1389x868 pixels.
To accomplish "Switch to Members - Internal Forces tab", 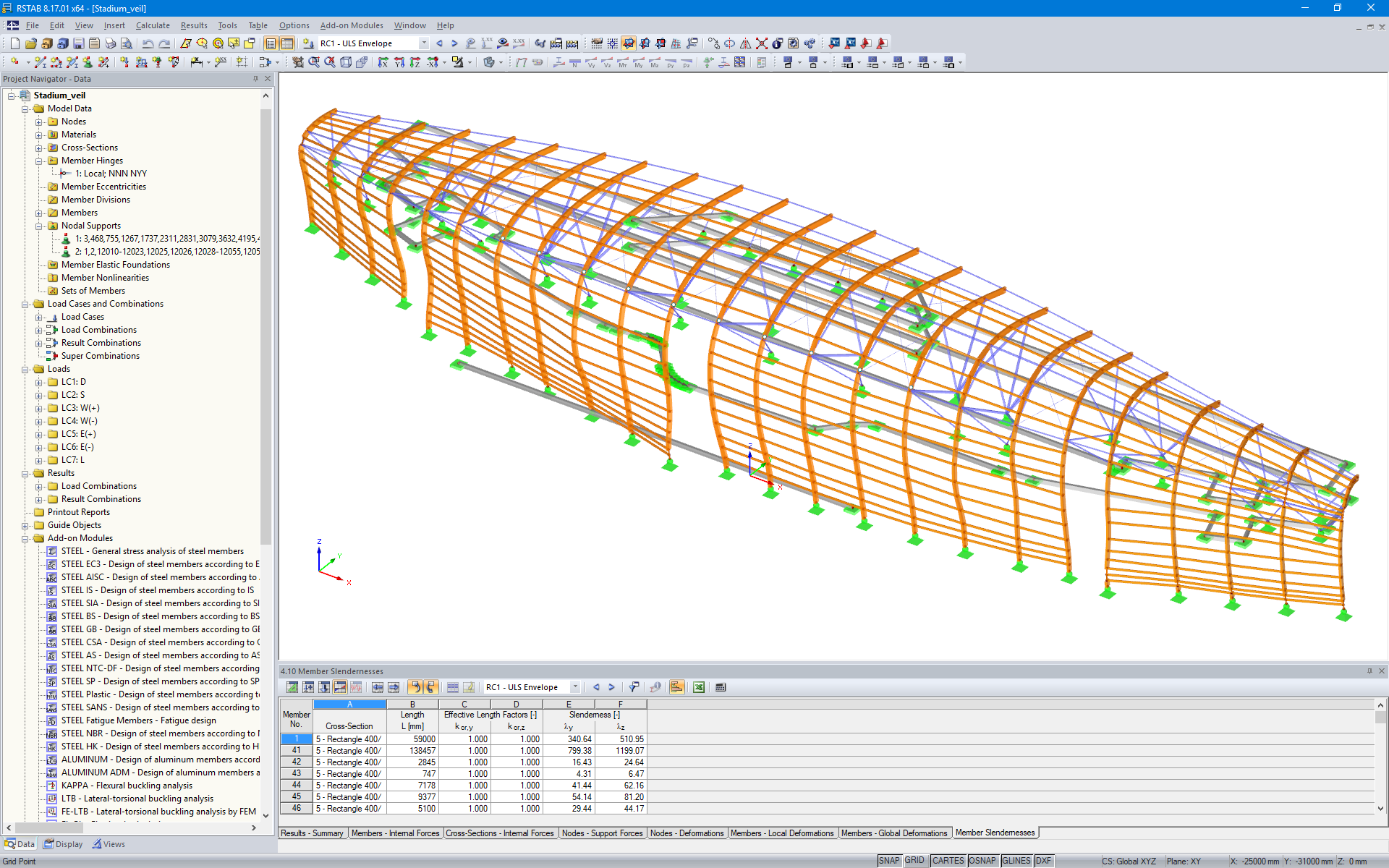I will tap(396, 833).
